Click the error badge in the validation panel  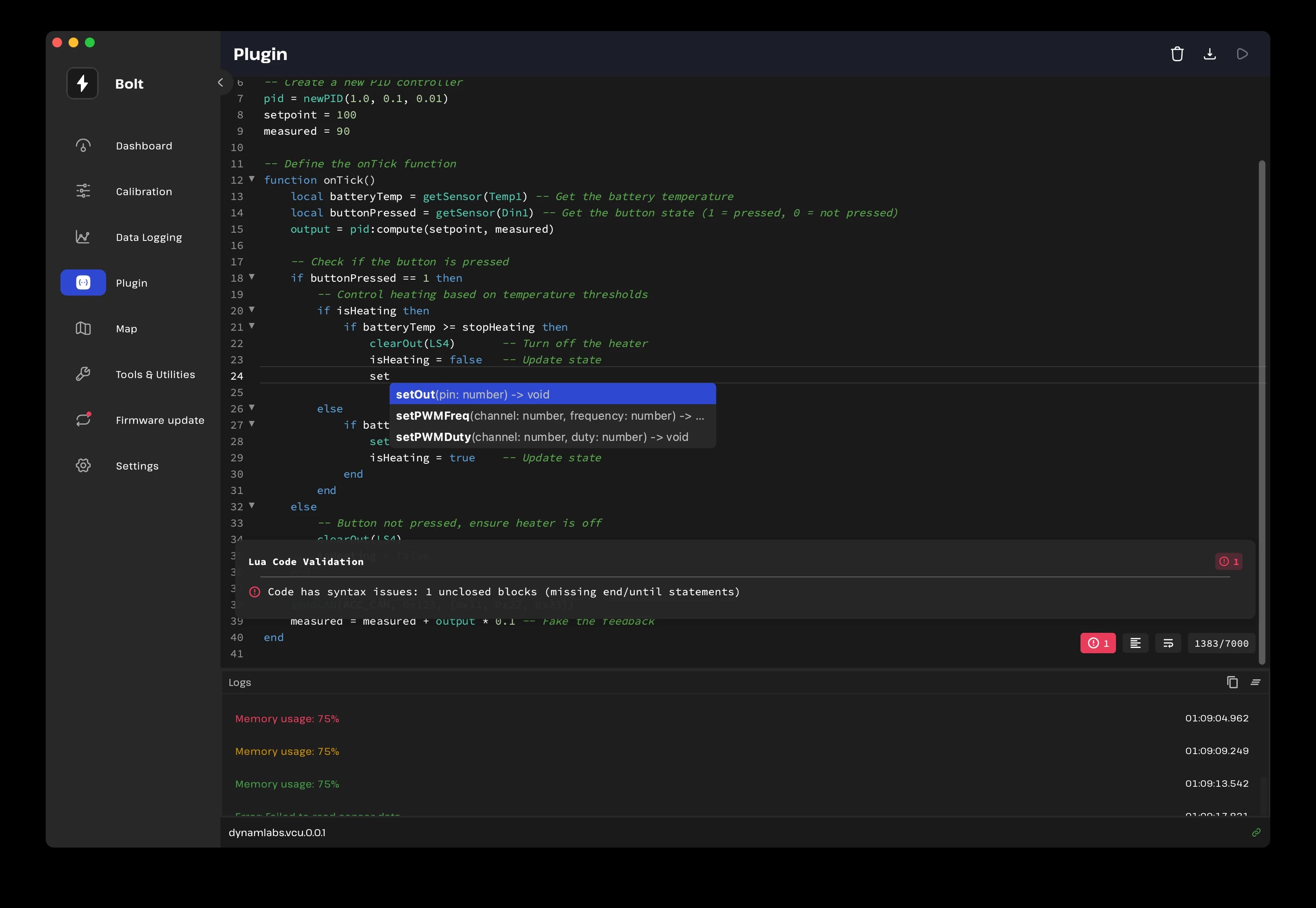[1228, 561]
